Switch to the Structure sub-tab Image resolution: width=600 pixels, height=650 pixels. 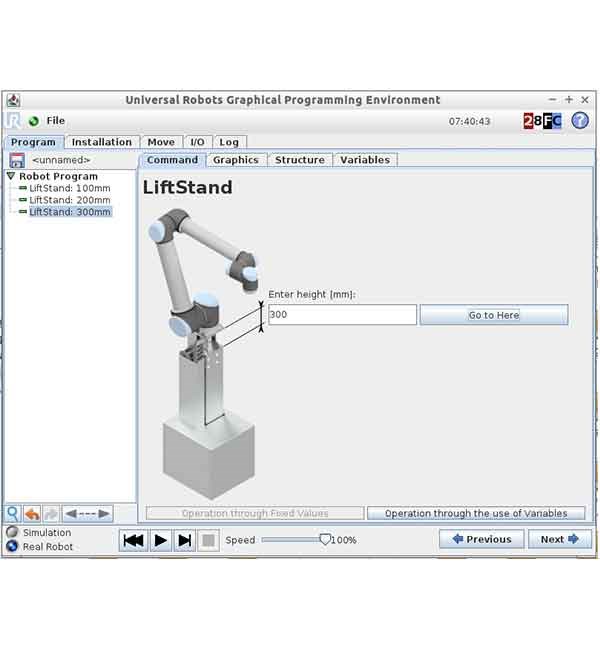300,160
